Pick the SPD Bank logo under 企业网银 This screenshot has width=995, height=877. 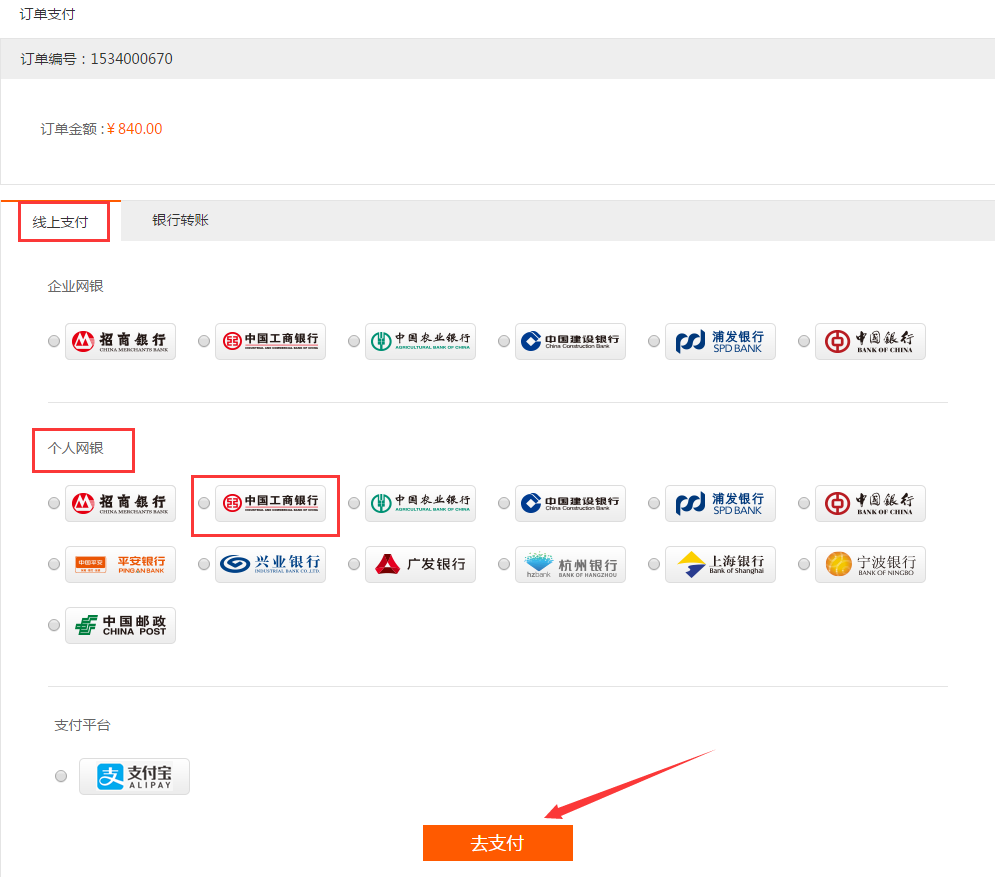point(720,341)
